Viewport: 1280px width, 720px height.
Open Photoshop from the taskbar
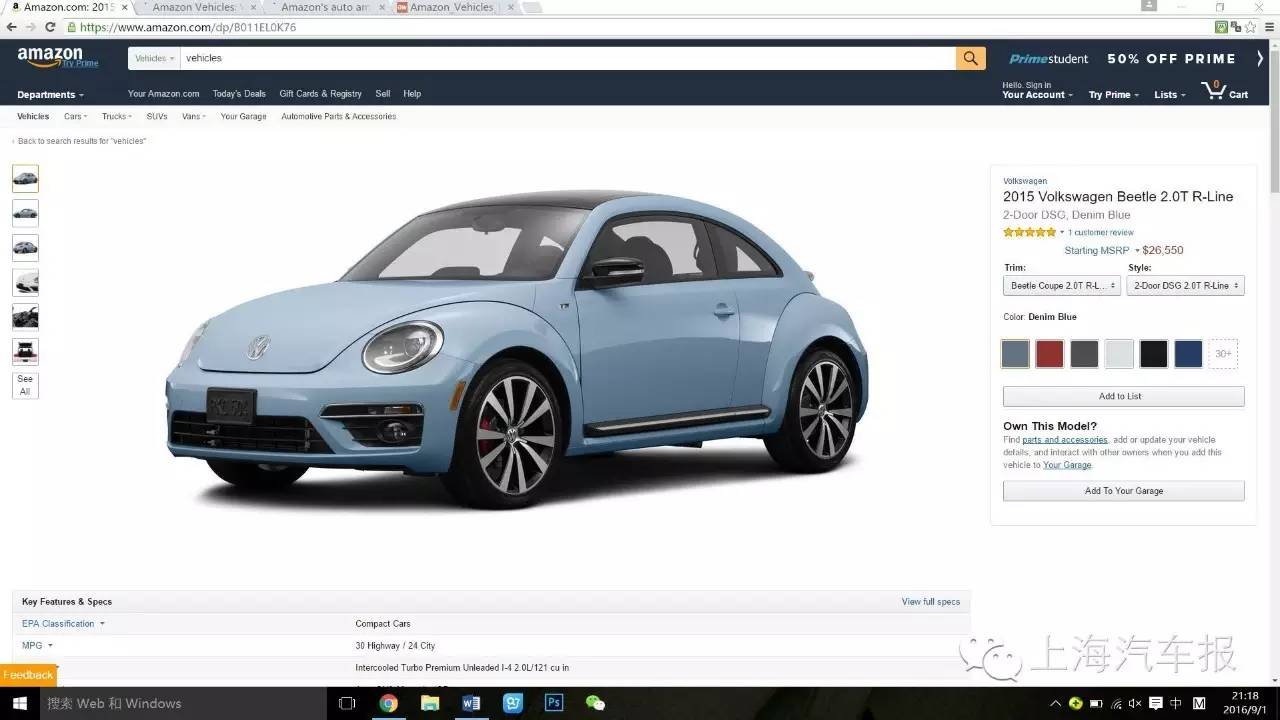pos(553,703)
